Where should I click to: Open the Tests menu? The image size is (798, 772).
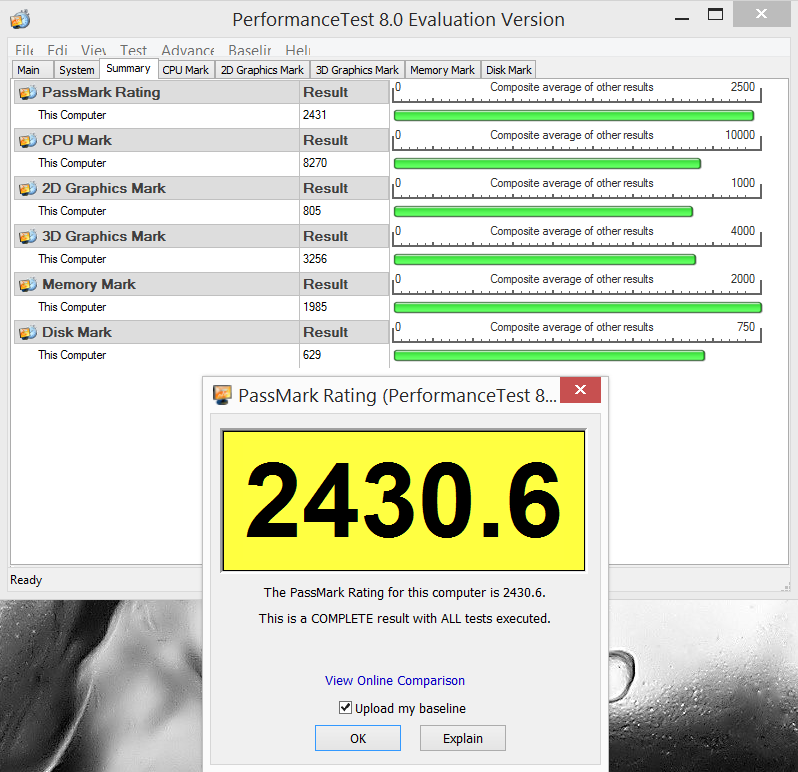pos(133,50)
